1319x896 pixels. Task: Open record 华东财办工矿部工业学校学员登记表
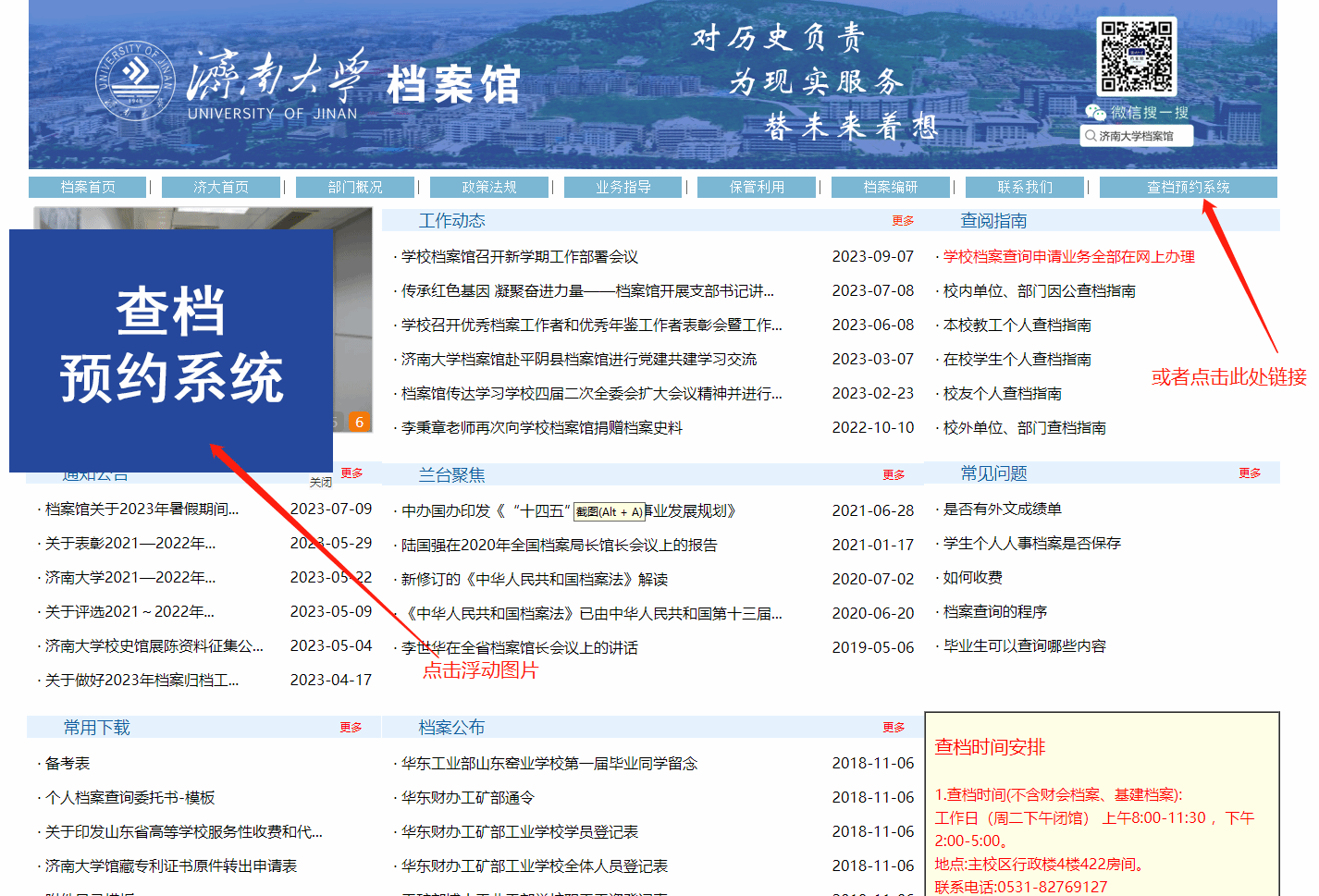click(520, 831)
